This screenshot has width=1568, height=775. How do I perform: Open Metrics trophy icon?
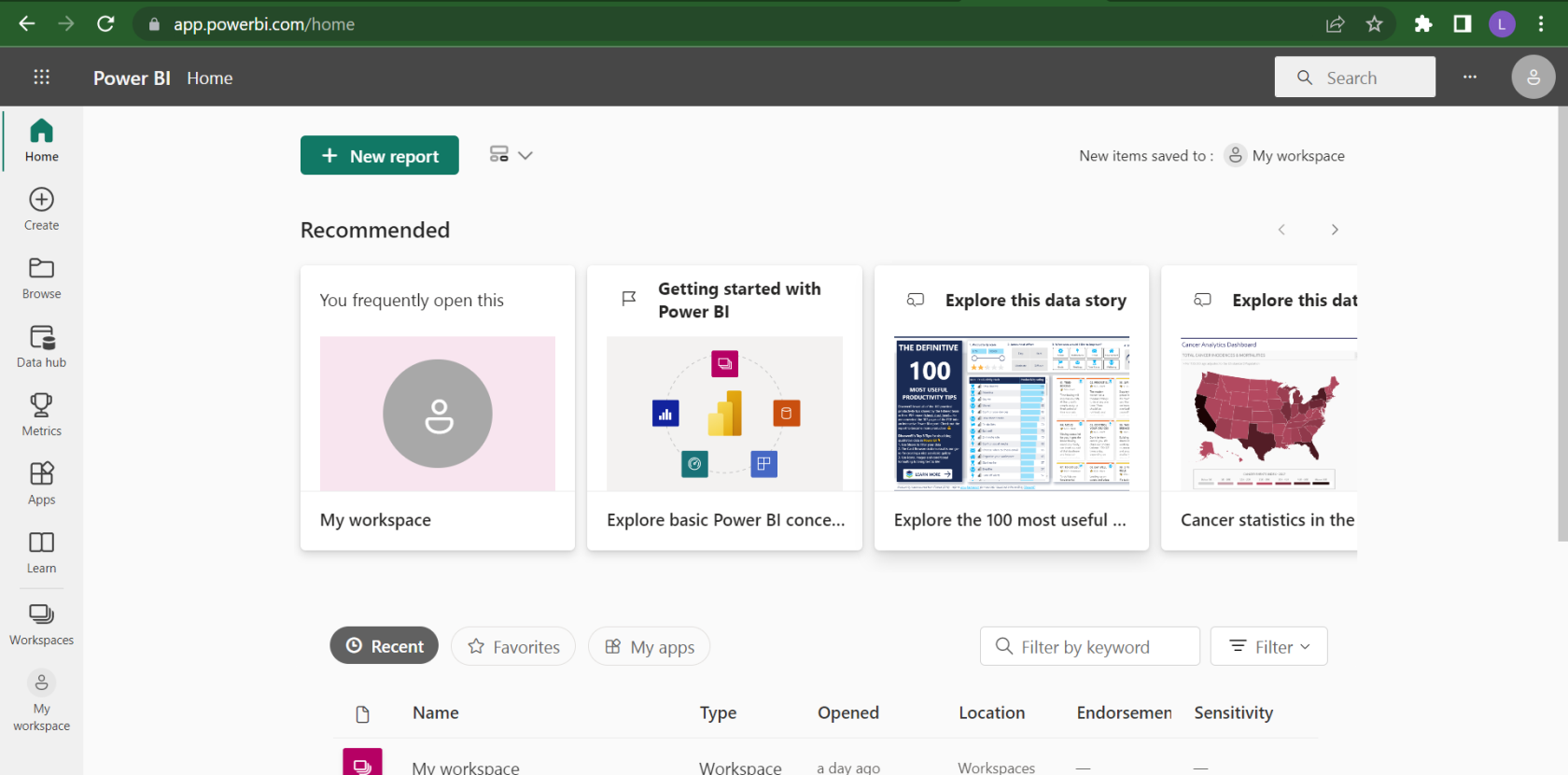click(x=41, y=415)
